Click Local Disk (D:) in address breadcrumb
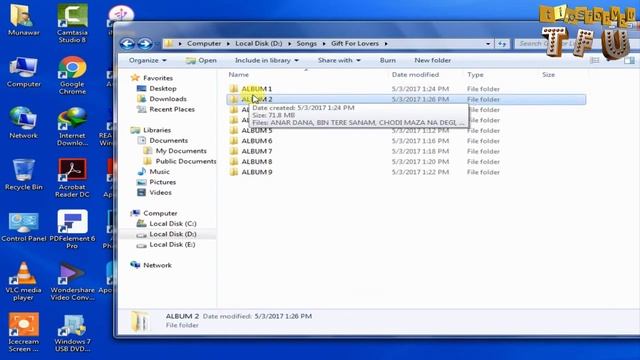This screenshot has height=360, width=640. click(259, 44)
